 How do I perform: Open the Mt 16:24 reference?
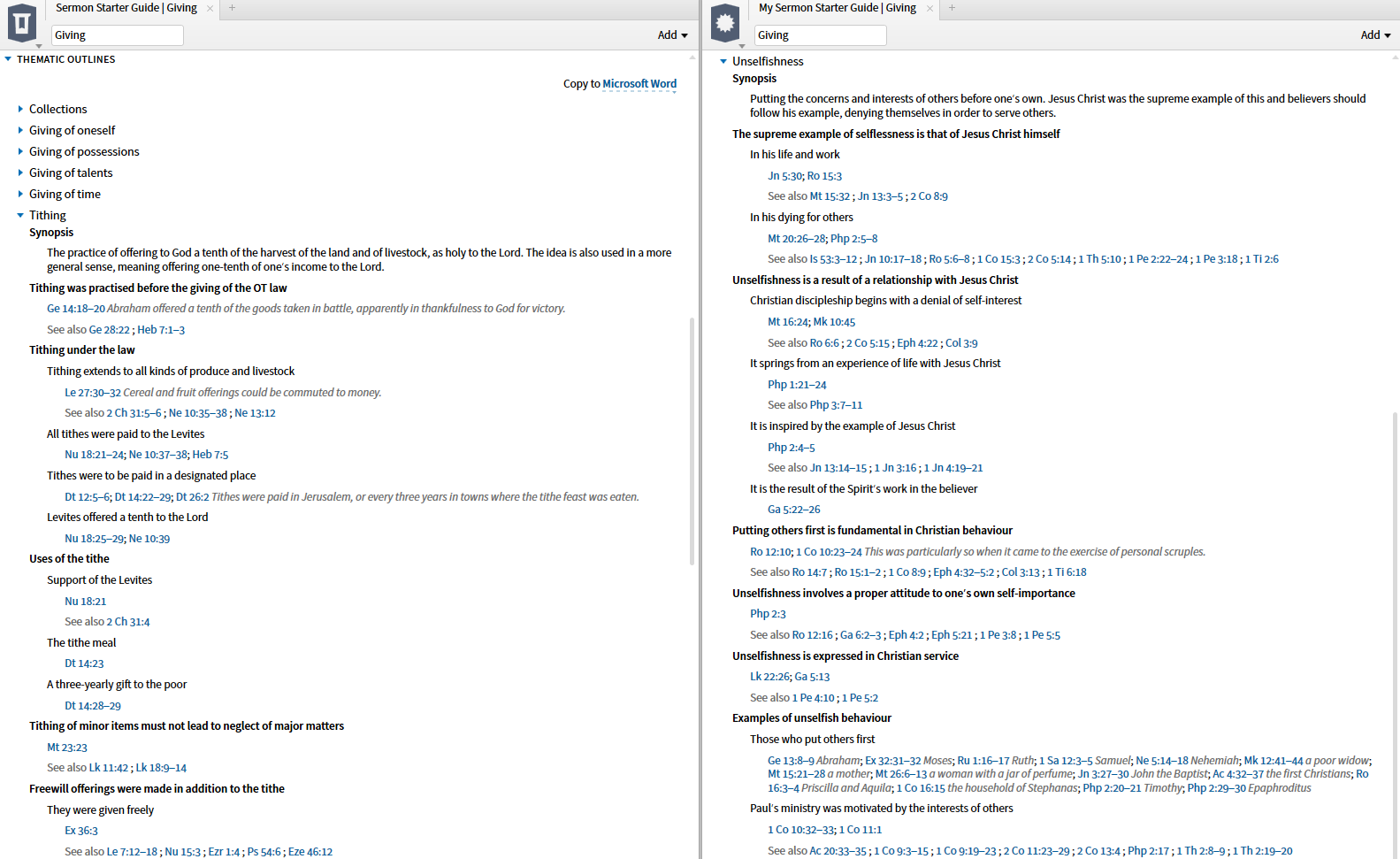(787, 322)
